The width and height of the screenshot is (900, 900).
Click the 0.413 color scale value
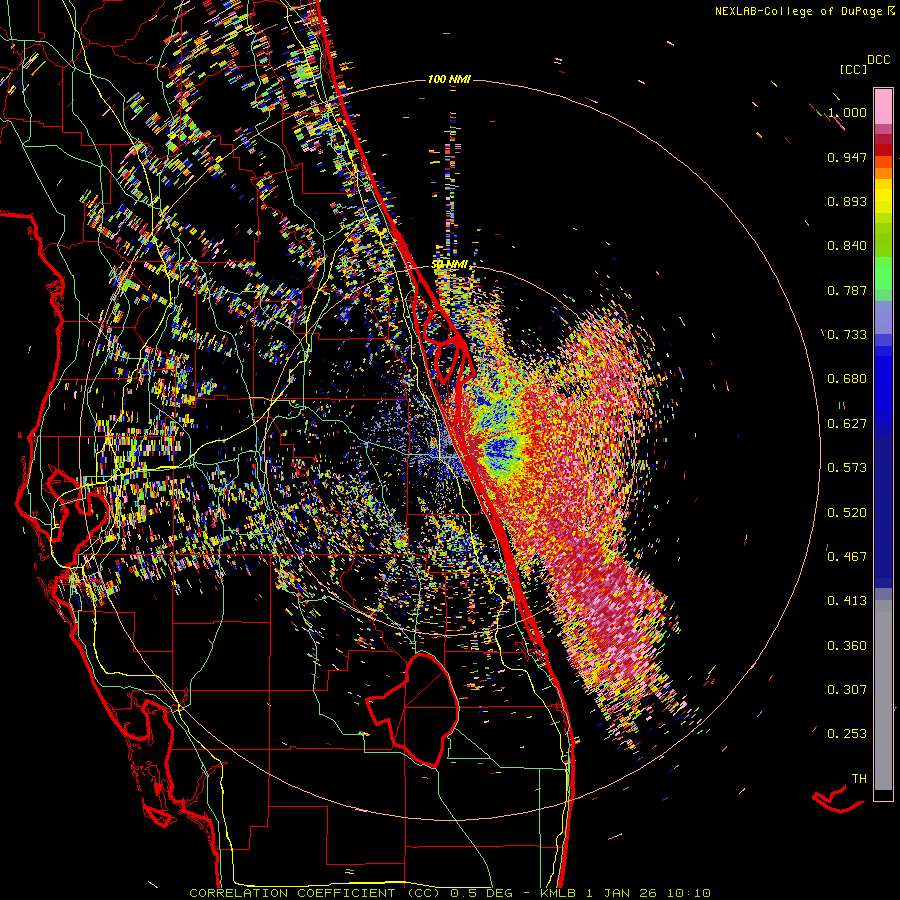(847, 601)
